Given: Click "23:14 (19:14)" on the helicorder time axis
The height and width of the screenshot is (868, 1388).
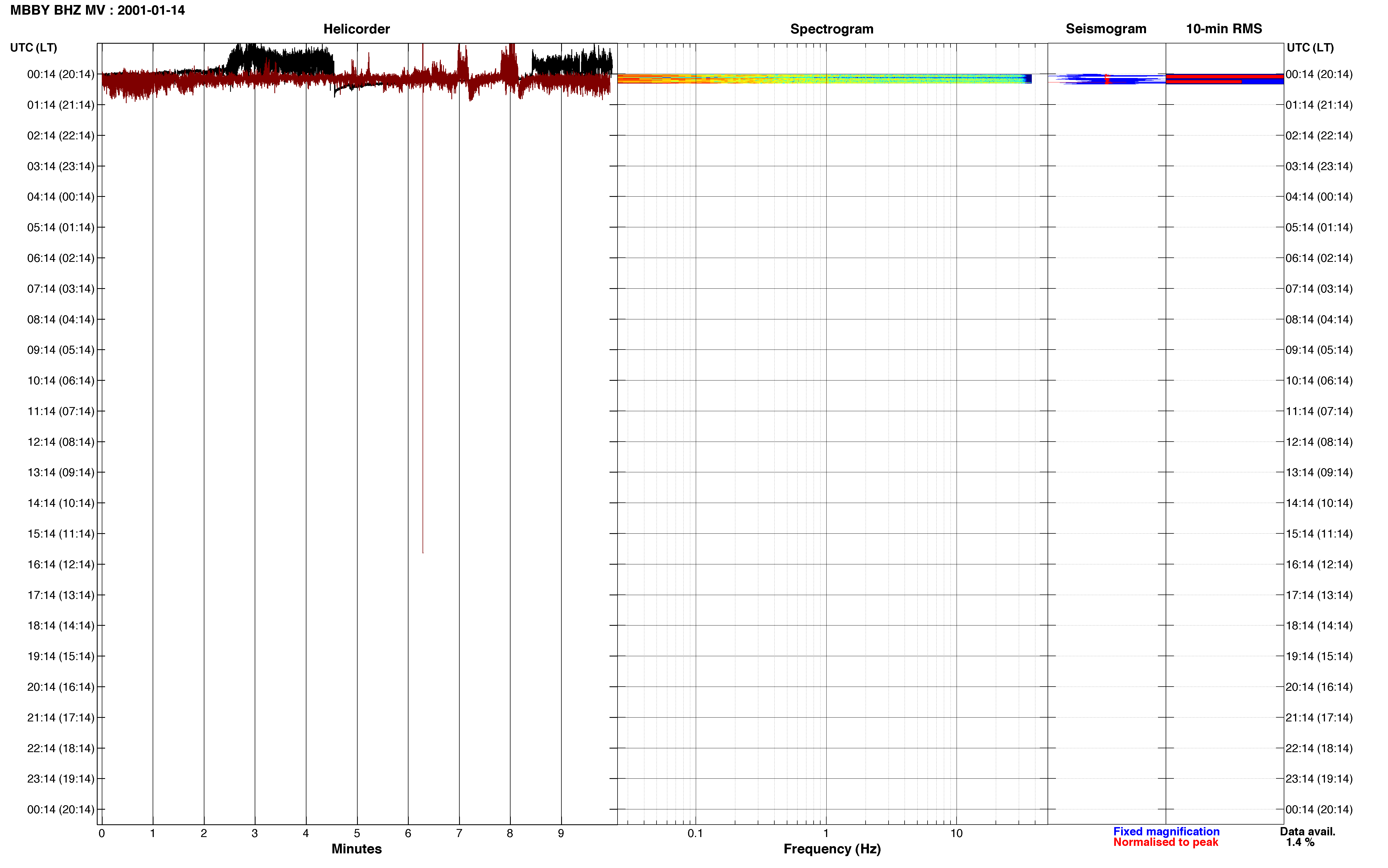Looking at the screenshot, I should (61, 779).
